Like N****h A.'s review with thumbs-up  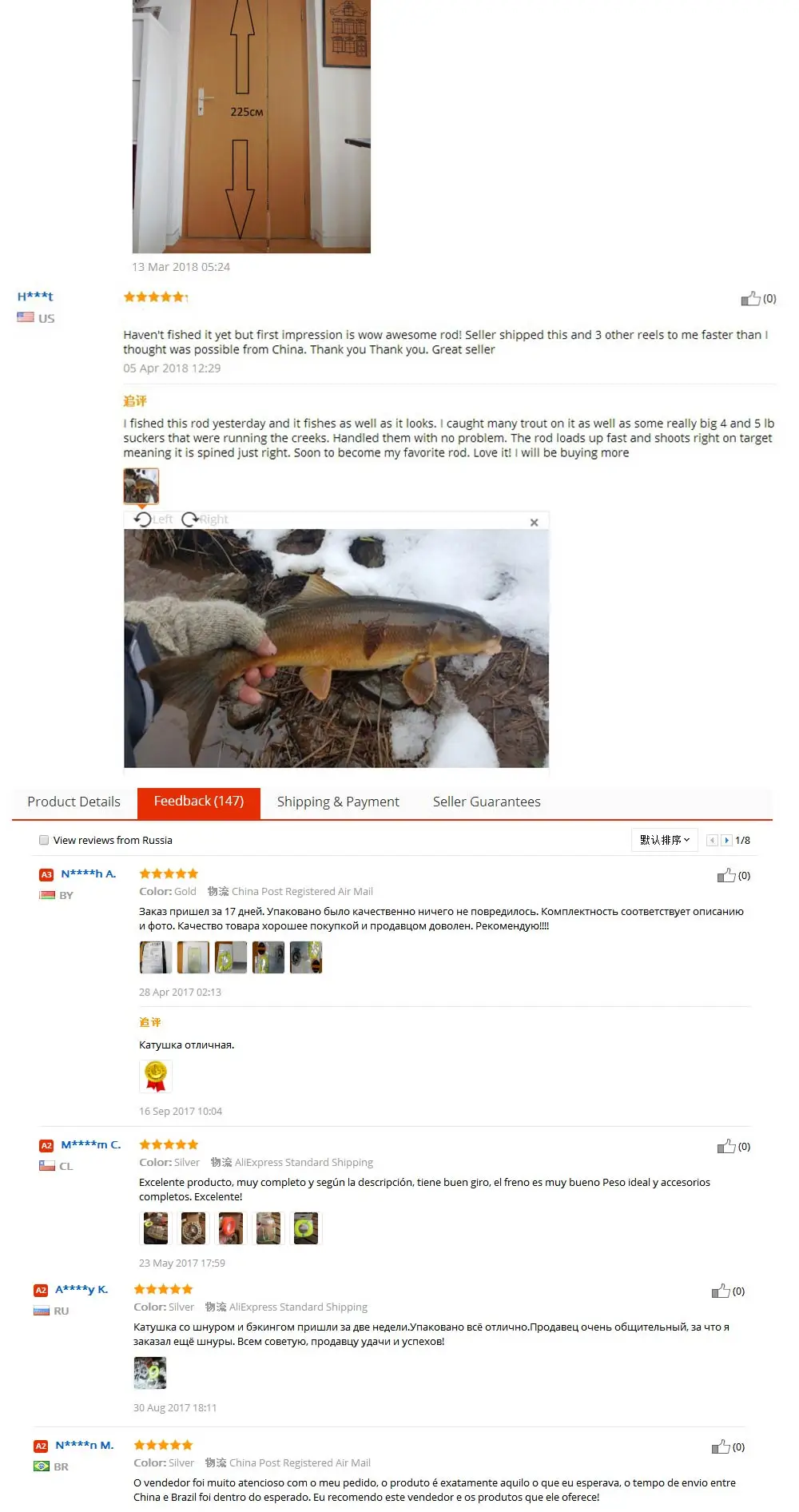click(725, 875)
